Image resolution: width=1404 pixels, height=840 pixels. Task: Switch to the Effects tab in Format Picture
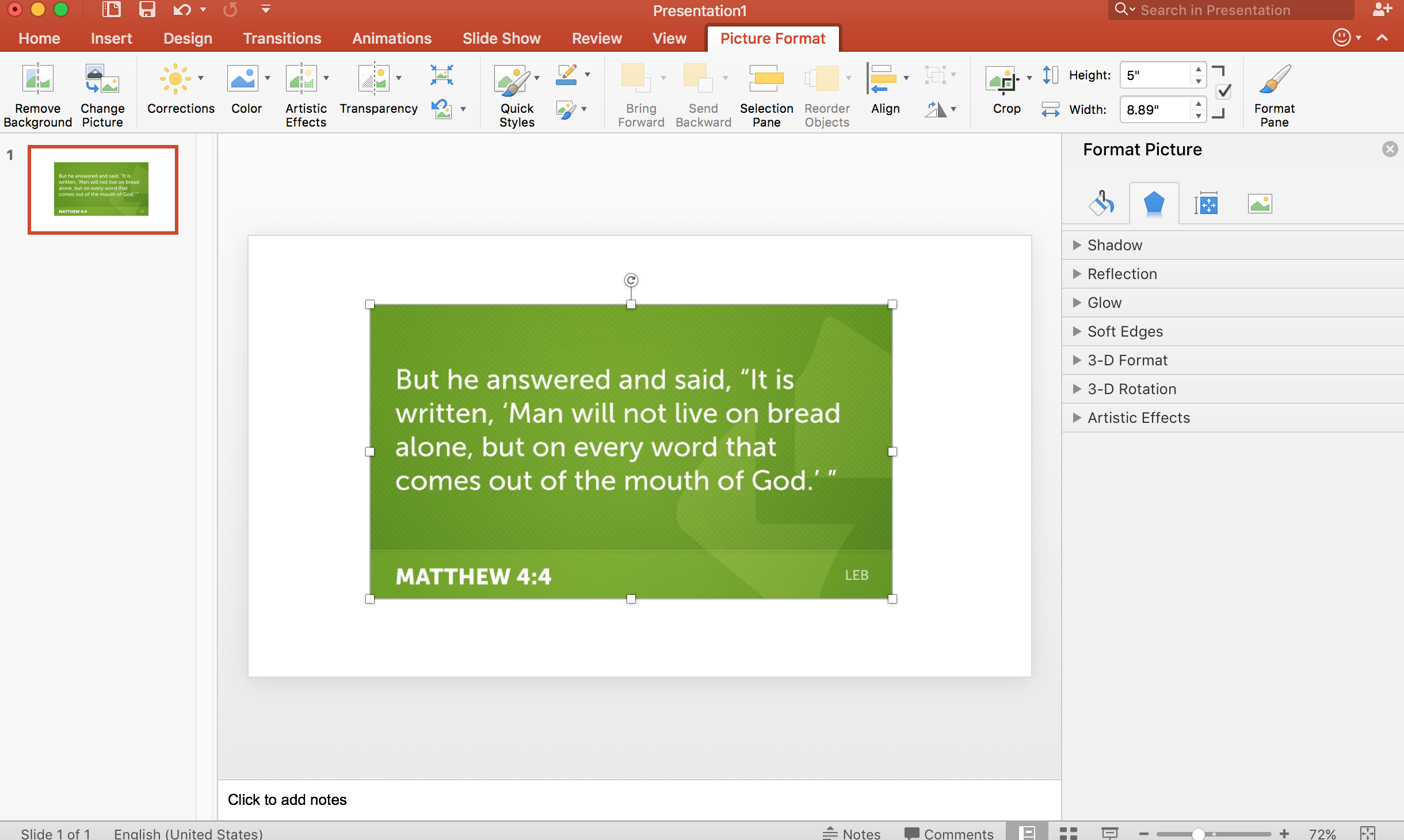1154,203
